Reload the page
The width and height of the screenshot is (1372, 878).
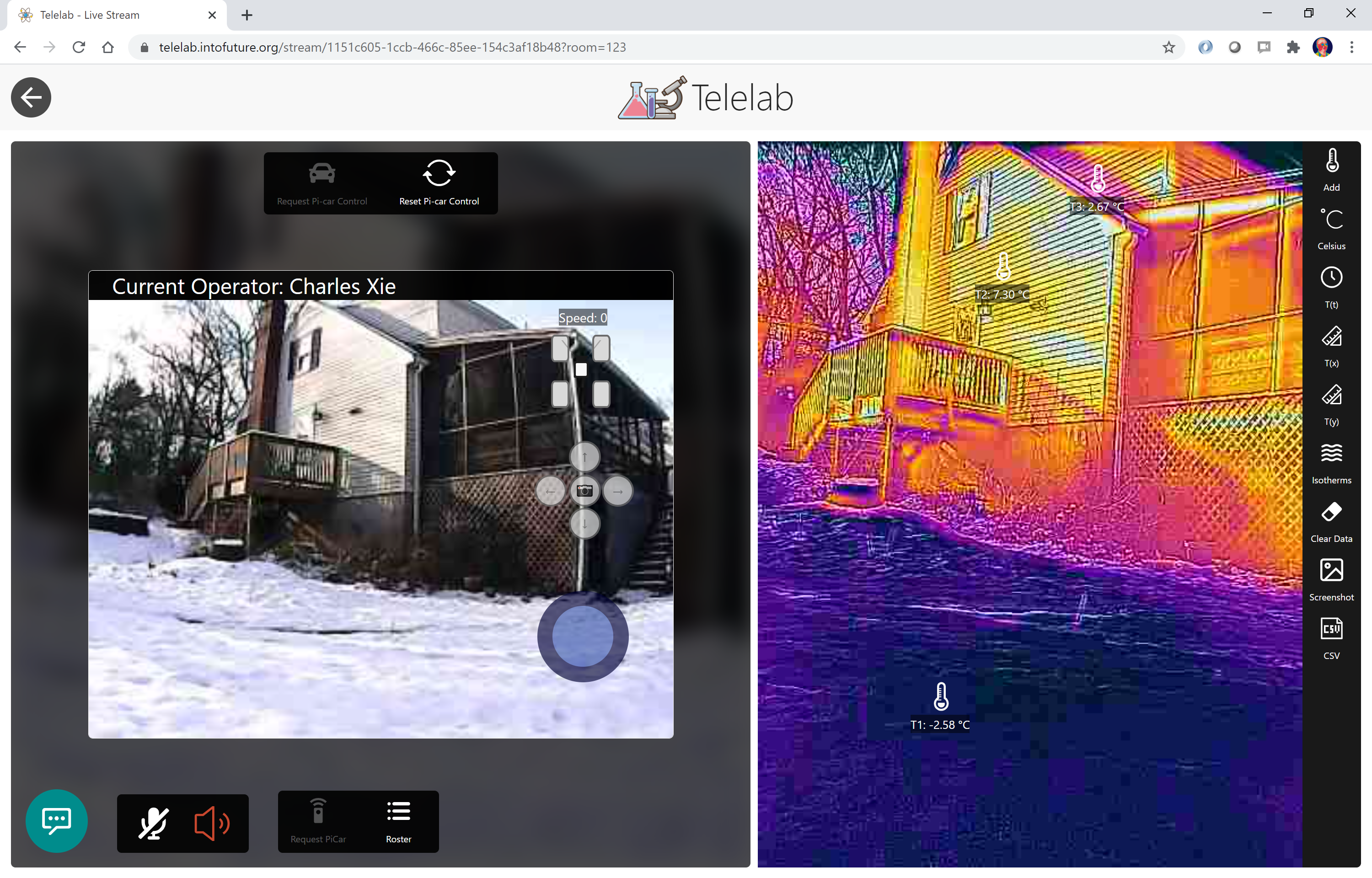(79, 47)
